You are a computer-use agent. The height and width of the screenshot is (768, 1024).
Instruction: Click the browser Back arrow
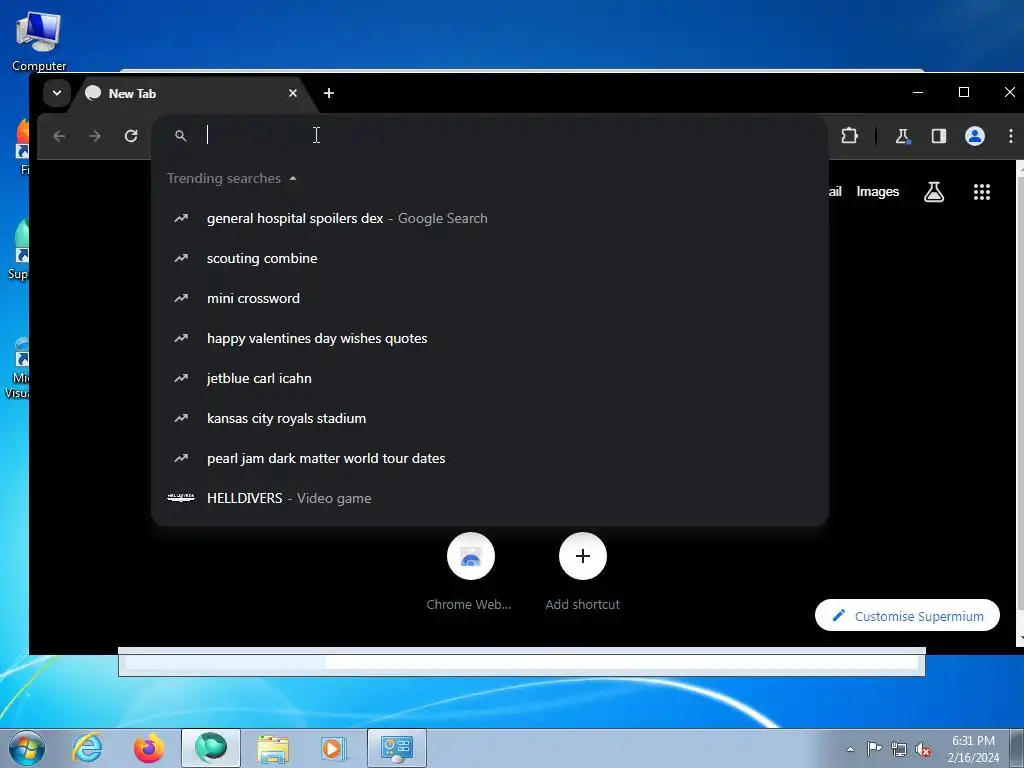[x=59, y=136]
